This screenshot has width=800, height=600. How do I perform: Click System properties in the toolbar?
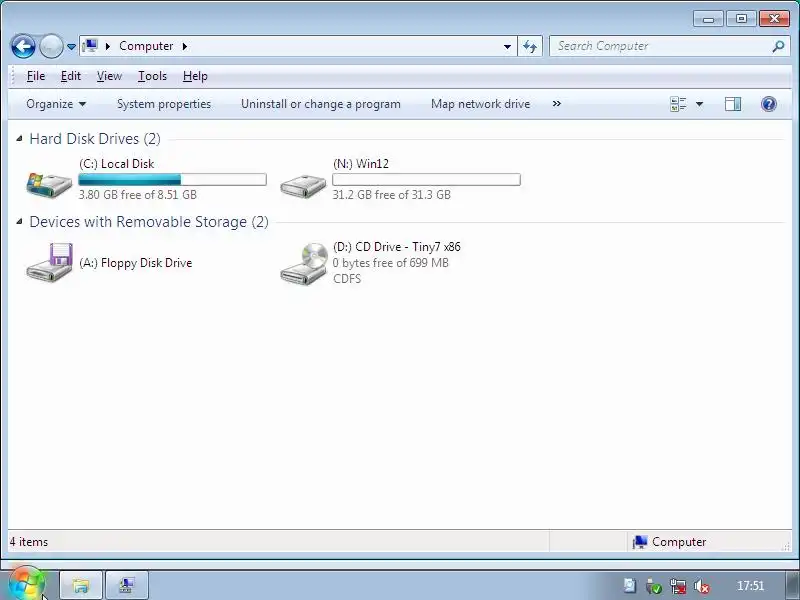click(x=164, y=104)
